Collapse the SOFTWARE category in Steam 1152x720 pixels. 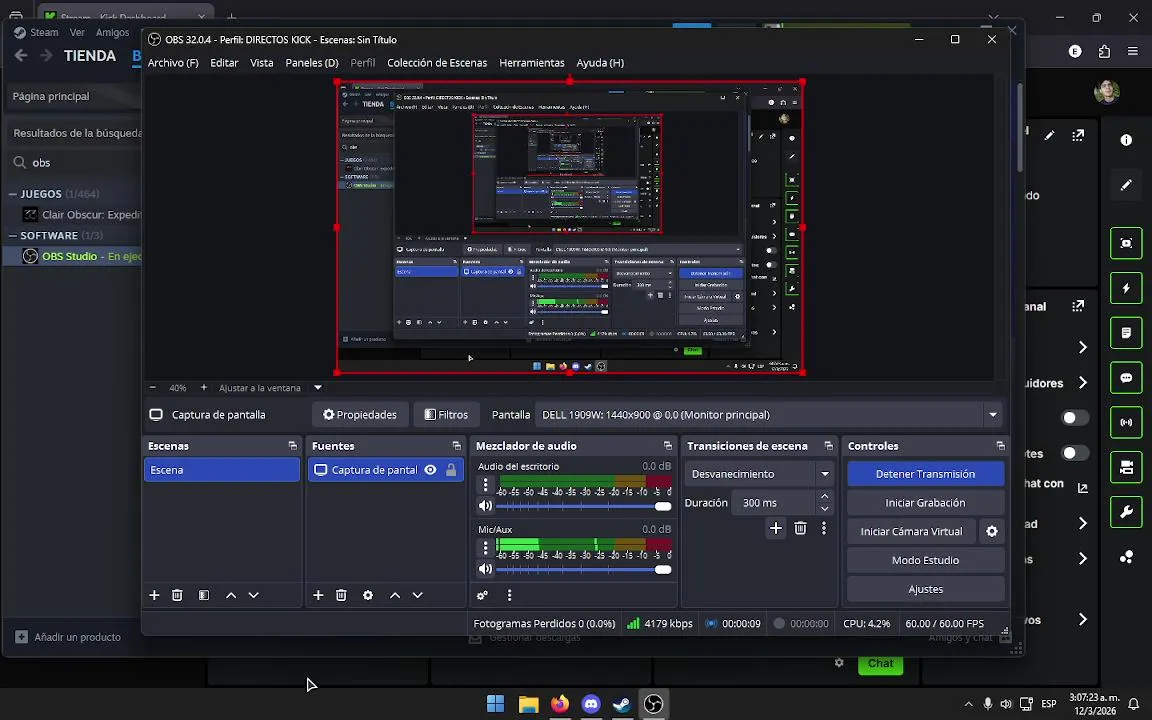[x=12, y=236]
